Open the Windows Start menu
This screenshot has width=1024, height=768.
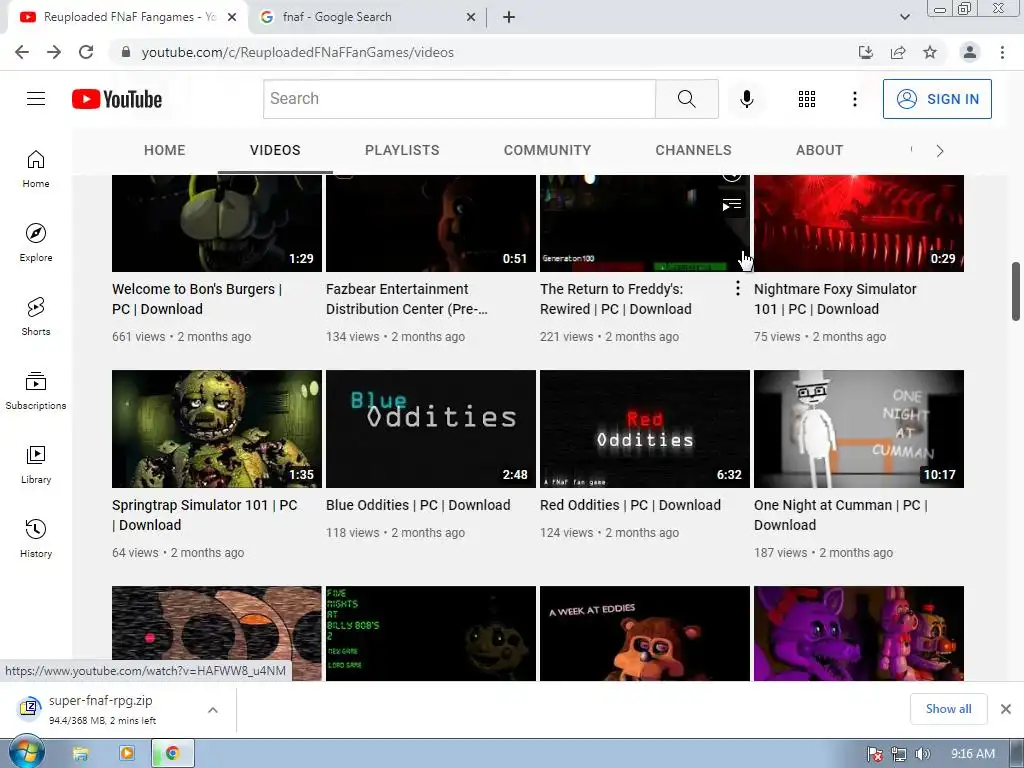[x=26, y=752]
